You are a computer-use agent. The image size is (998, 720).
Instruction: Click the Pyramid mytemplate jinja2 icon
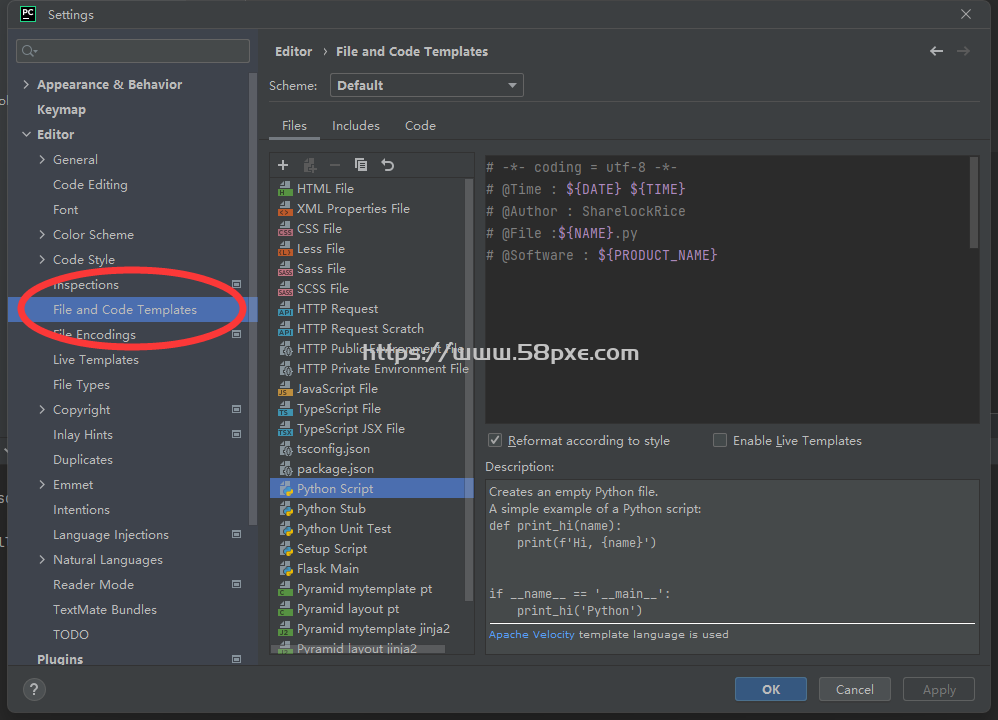pyautogui.click(x=285, y=629)
